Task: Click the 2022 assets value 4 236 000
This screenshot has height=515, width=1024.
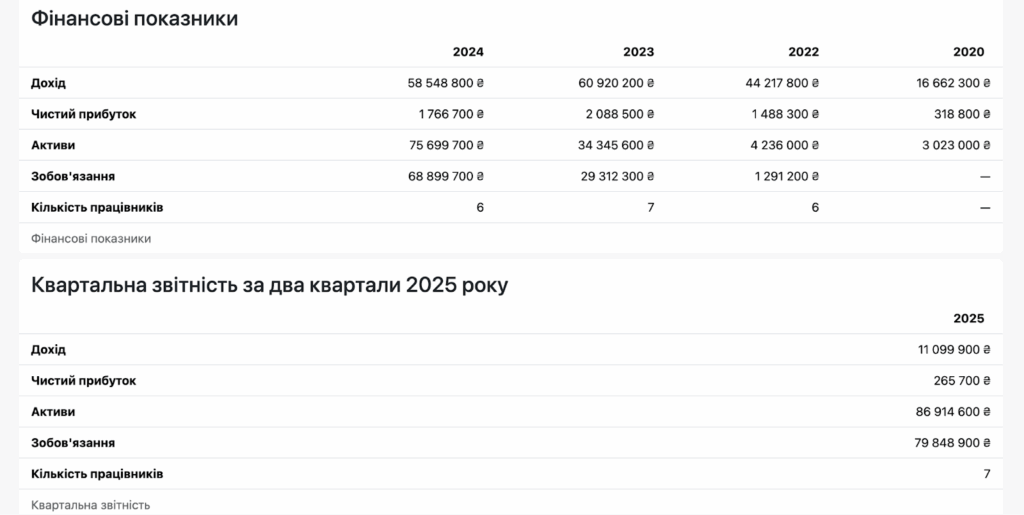Action: tap(784, 146)
